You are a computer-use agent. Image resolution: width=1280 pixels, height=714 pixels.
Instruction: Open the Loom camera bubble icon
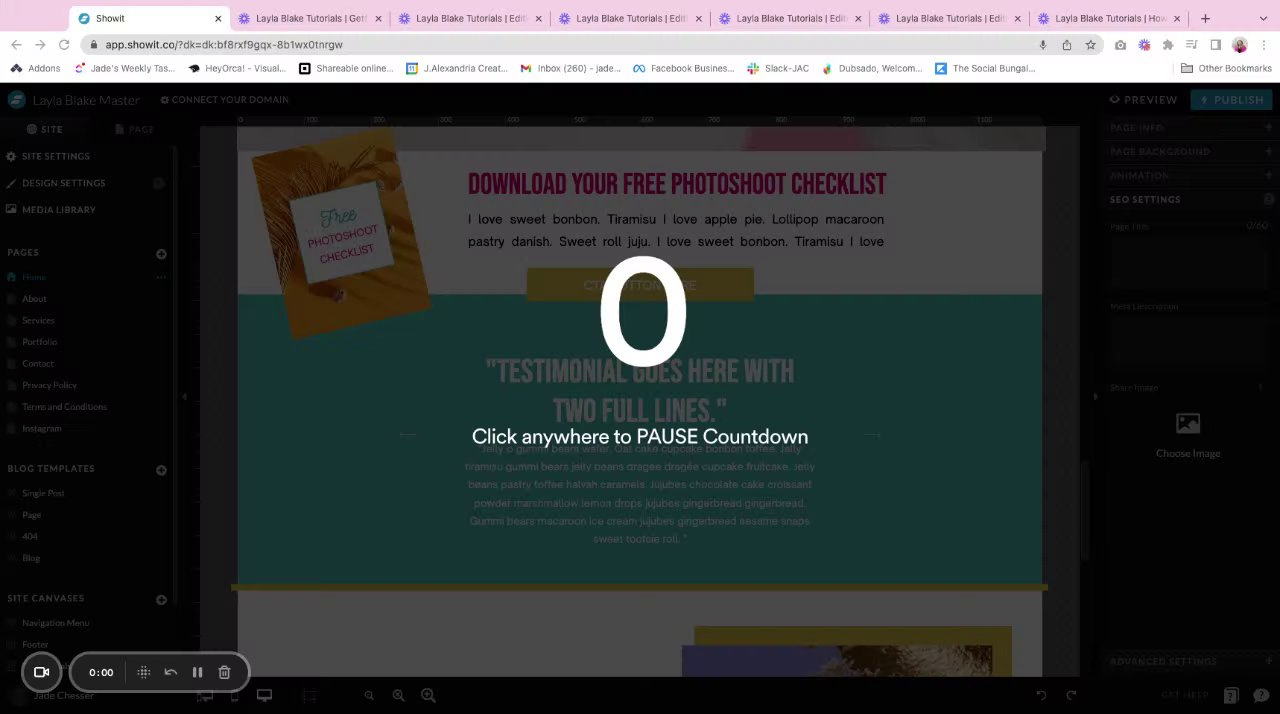(x=42, y=672)
